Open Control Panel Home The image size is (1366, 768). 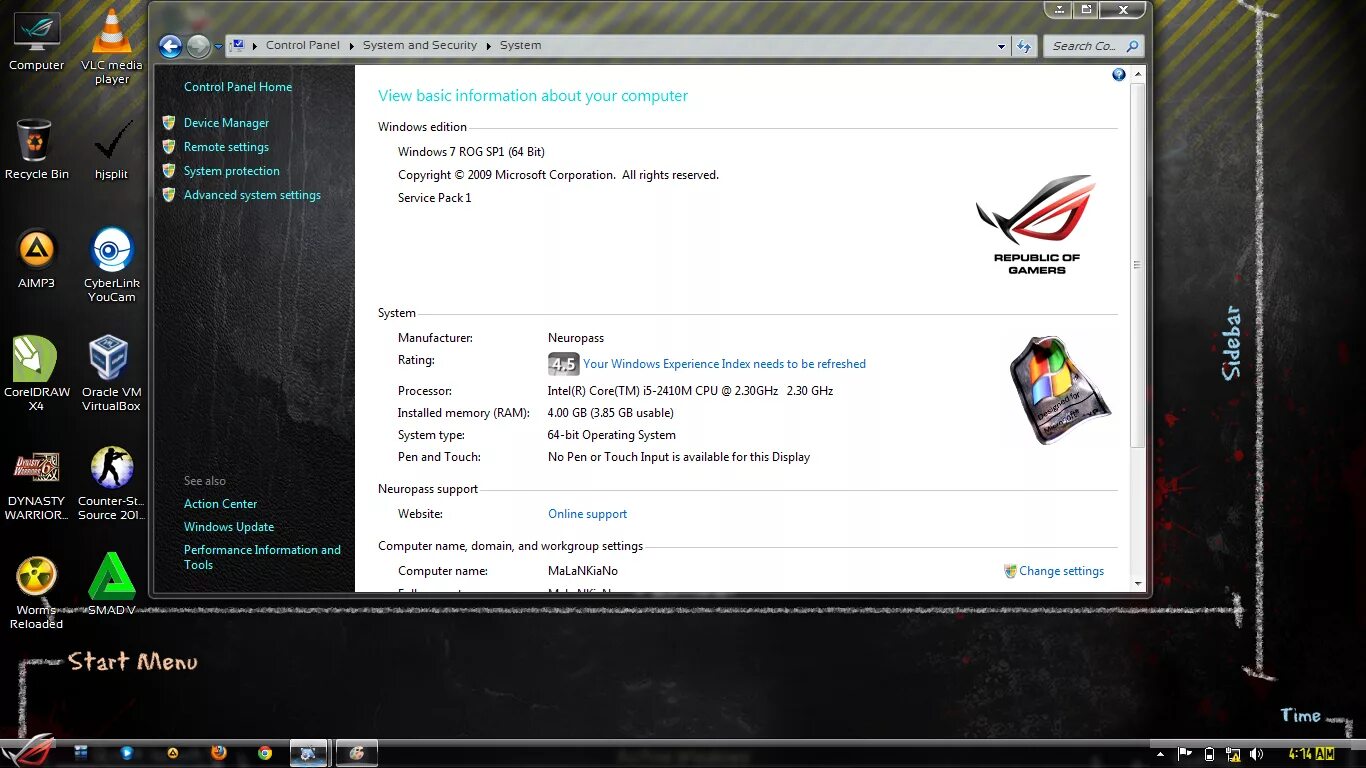point(238,87)
